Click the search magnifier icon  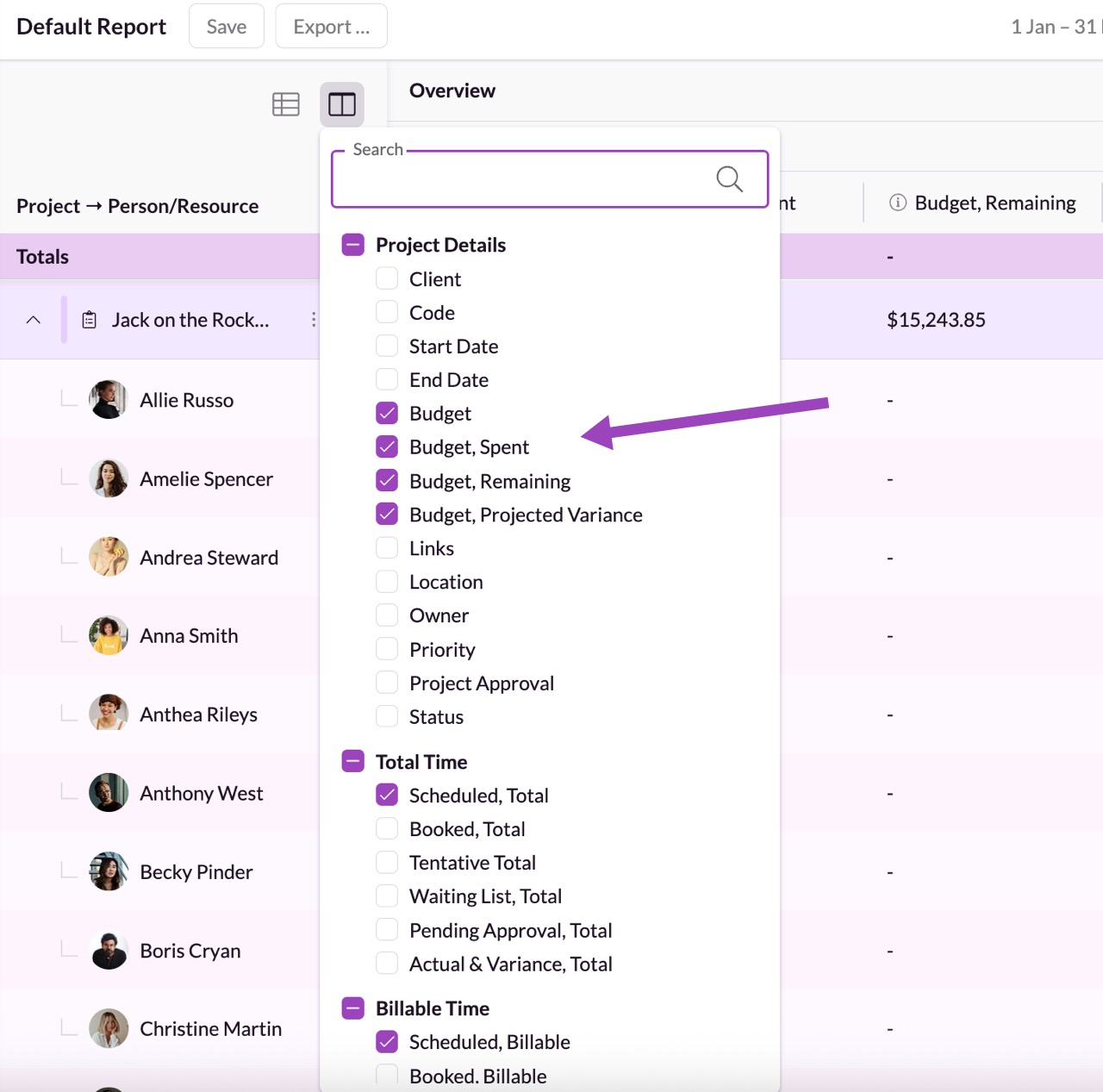point(729,179)
